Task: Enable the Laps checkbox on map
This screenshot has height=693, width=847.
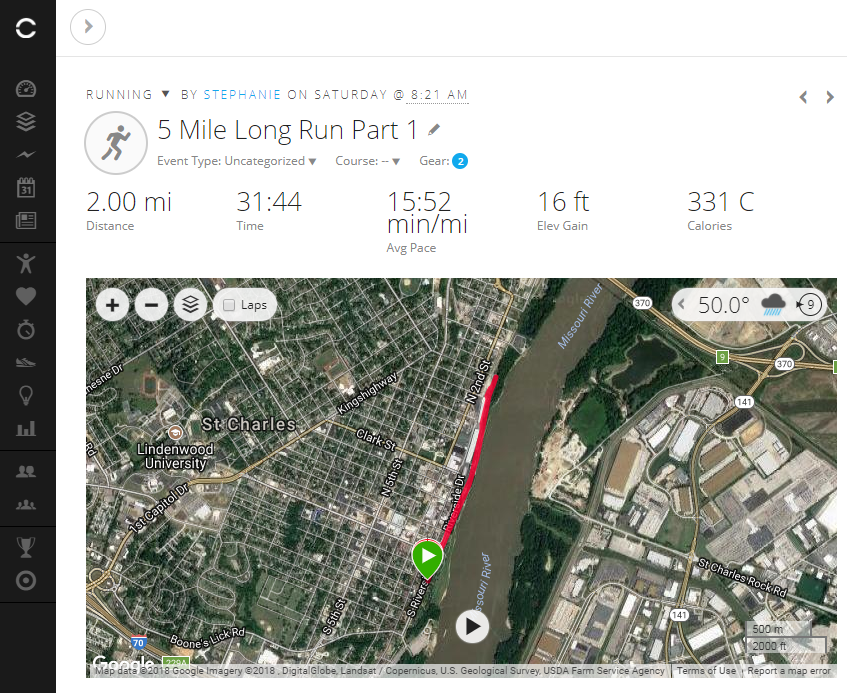Action: 229,305
